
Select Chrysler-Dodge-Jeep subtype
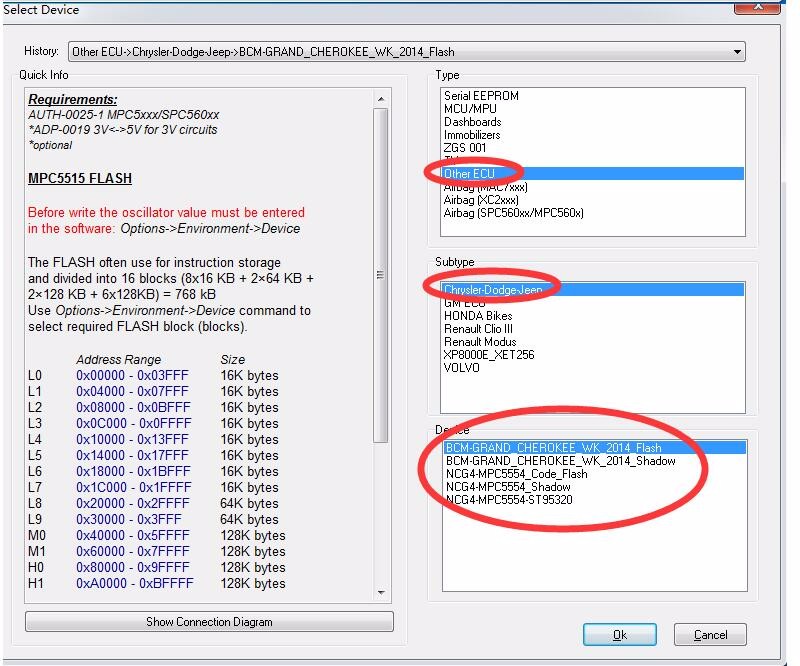[x=592, y=290]
